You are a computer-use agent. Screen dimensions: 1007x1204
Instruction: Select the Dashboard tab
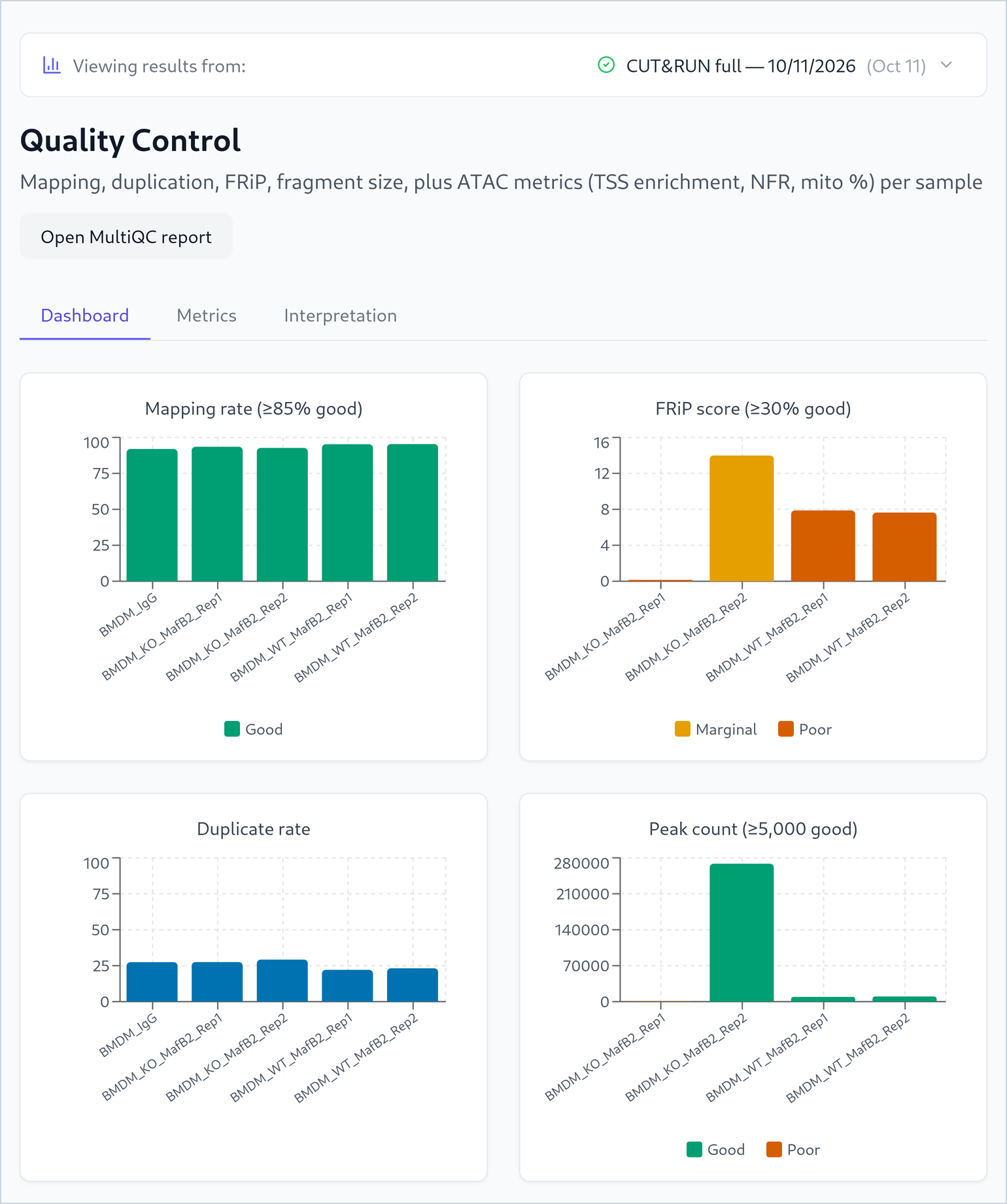coord(85,316)
